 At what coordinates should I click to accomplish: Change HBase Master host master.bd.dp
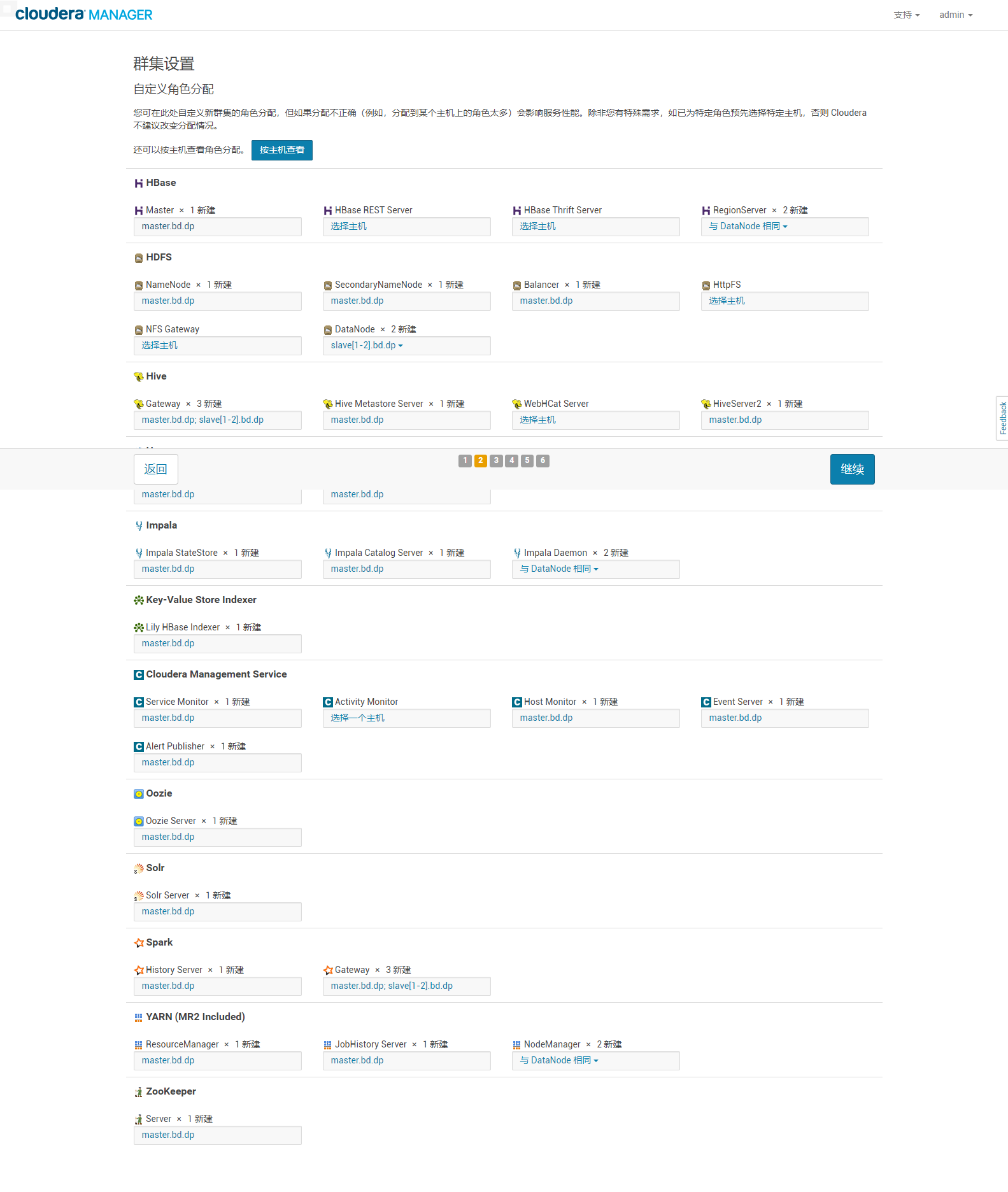click(217, 227)
